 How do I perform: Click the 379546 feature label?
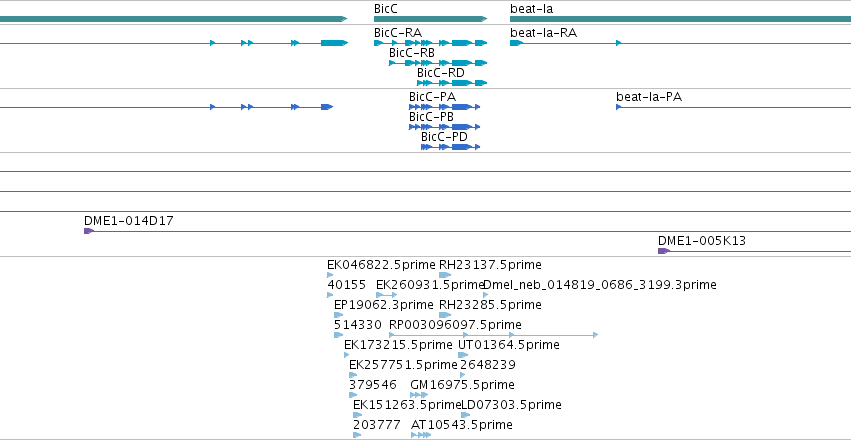(x=373, y=385)
